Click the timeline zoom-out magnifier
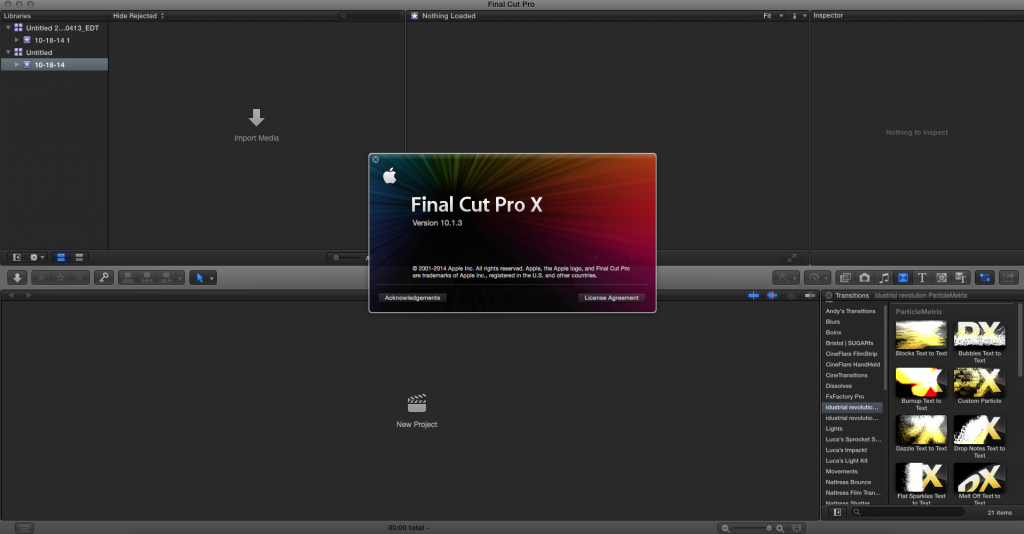Viewport: 1024px width, 534px height. tap(725, 528)
